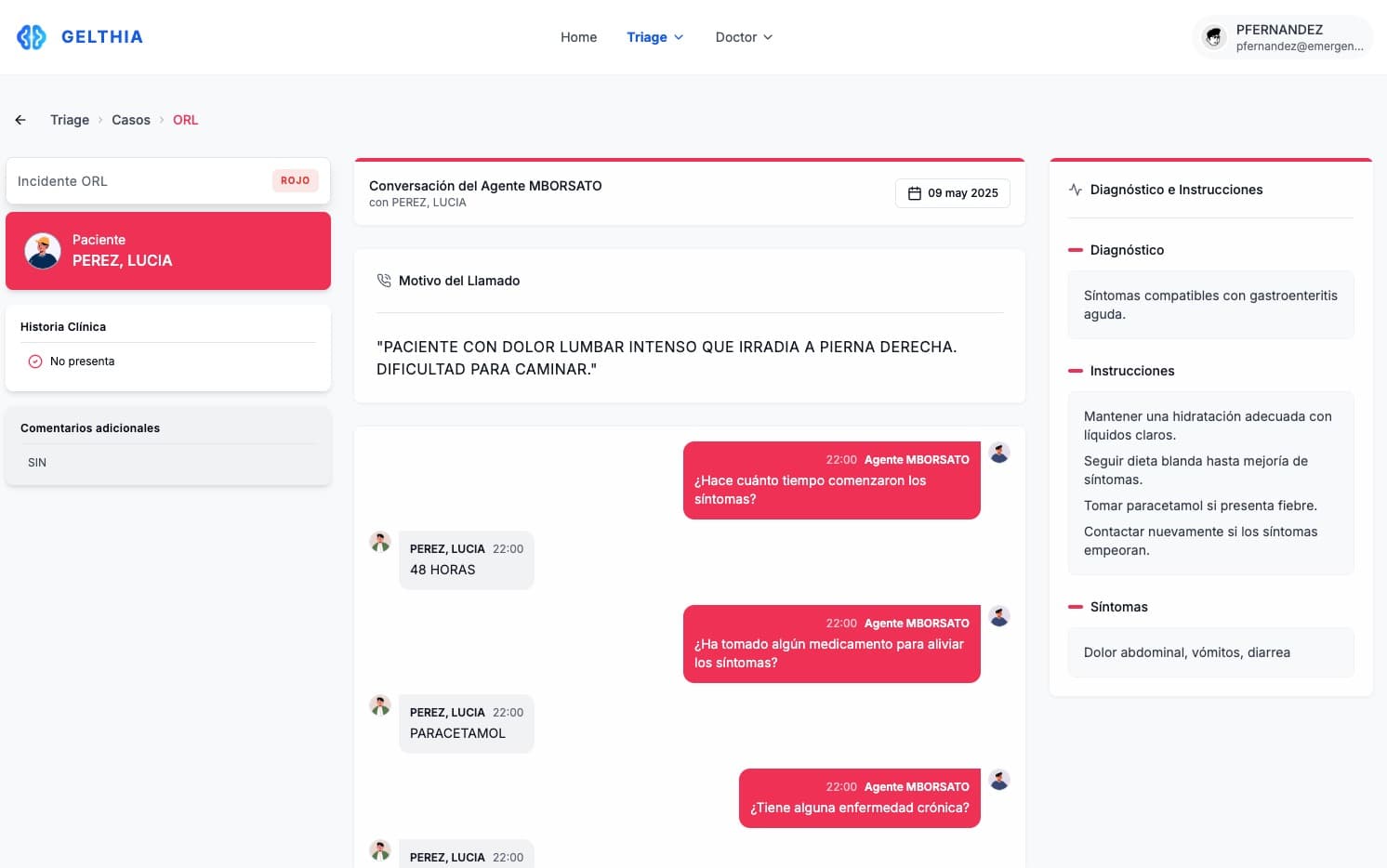1387x868 pixels.
Task: Click the Historia Clínica heading
Action: point(63,327)
